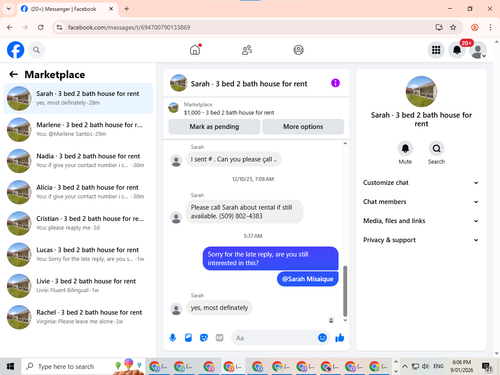This screenshot has width=500, height=375.
Task: Click the 'yes, most definately' message
Action: click(219, 308)
